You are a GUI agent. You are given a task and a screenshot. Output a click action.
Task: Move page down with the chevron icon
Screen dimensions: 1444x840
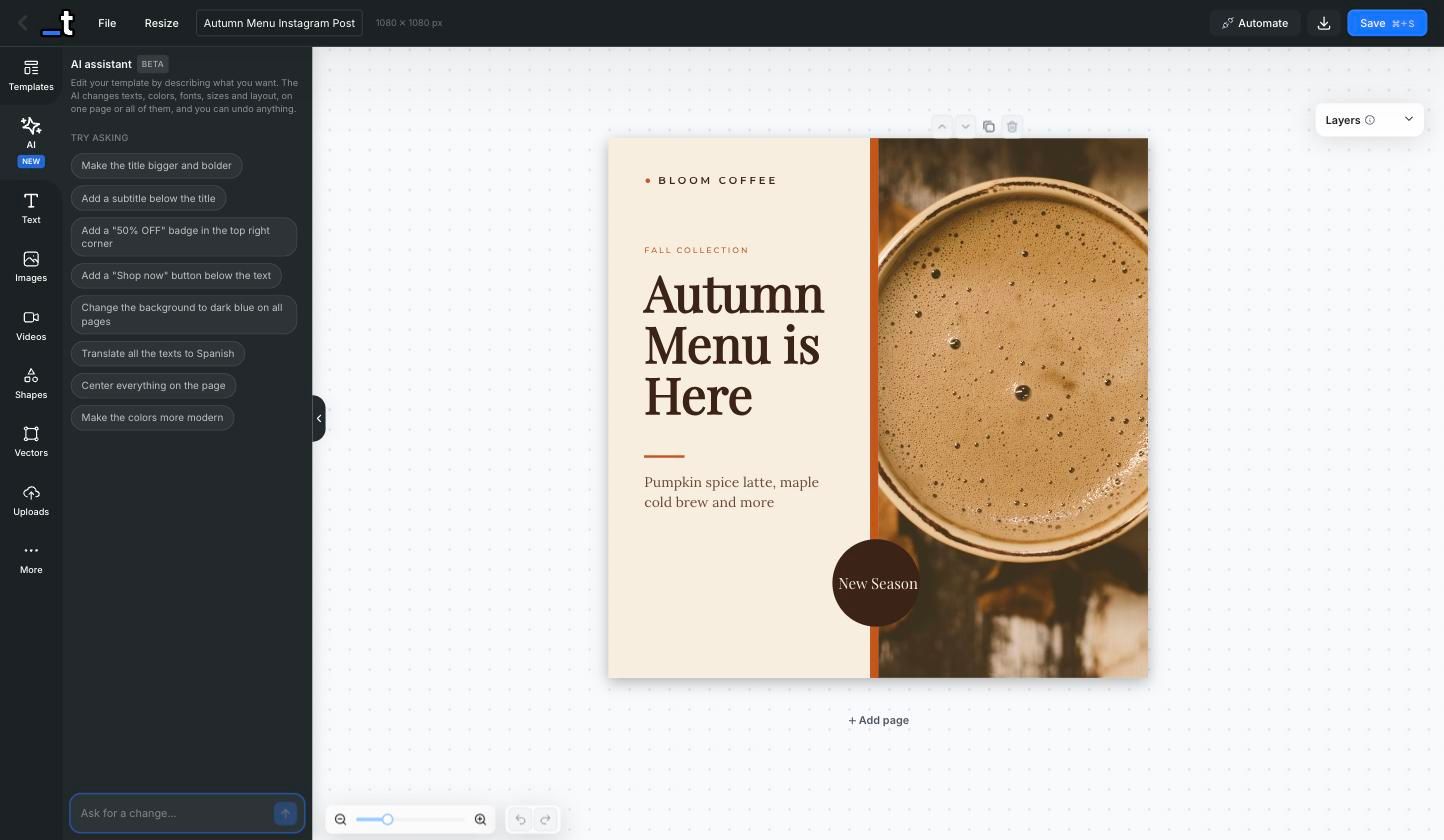[965, 126]
